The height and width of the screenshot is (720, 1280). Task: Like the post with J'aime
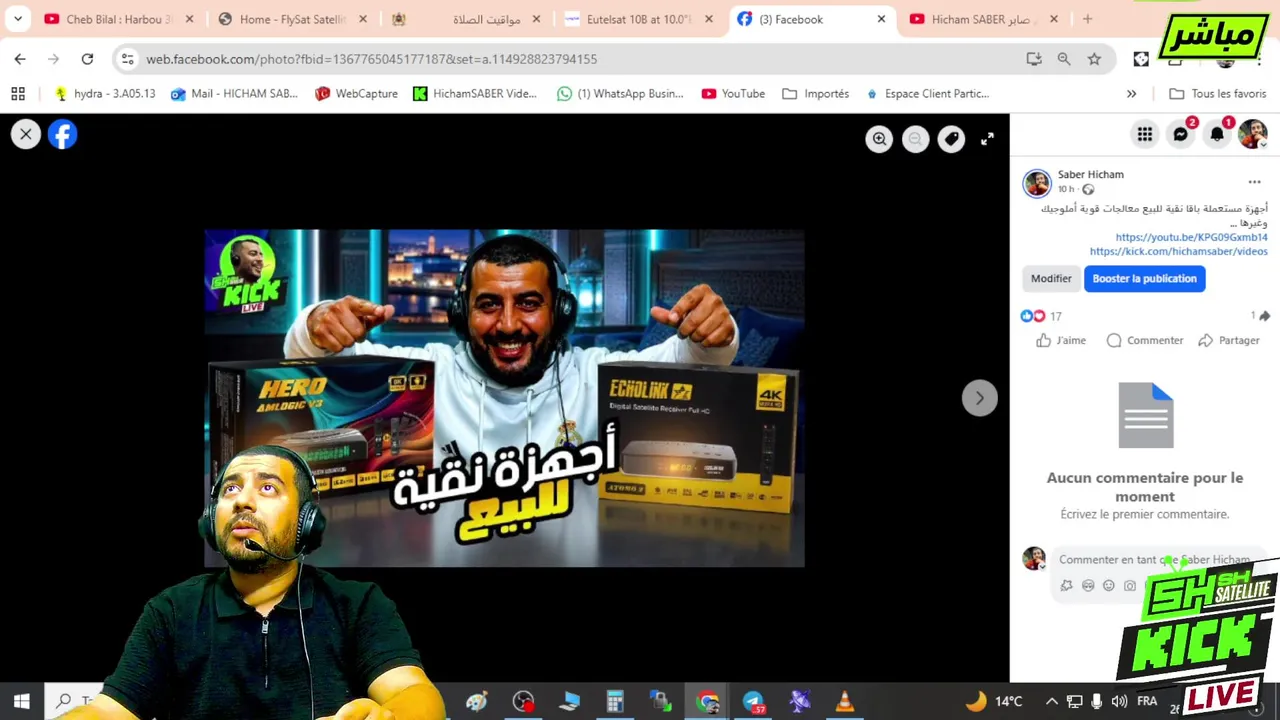click(1061, 340)
